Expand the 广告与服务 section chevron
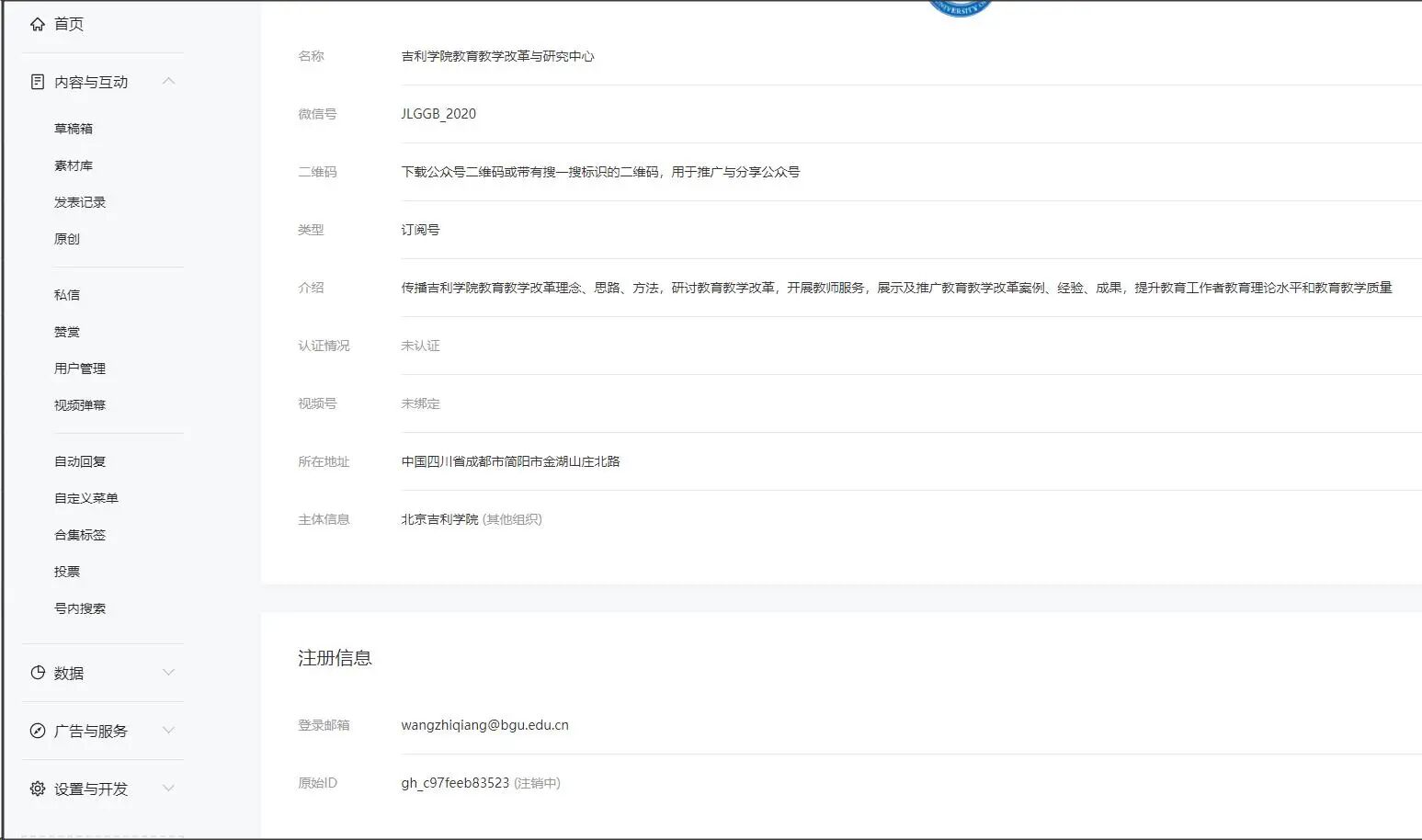1422x840 pixels. tap(168, 730)
